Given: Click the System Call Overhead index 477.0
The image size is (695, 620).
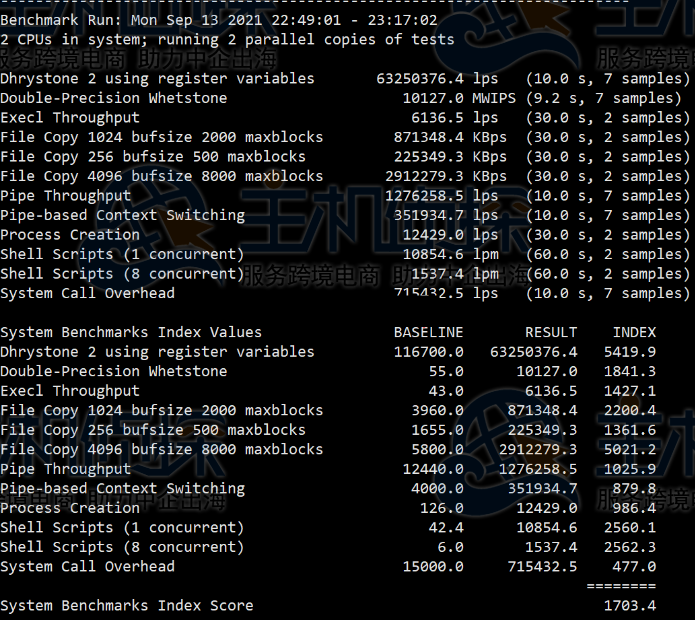Looking at the screenshot, I should [633, 566].
